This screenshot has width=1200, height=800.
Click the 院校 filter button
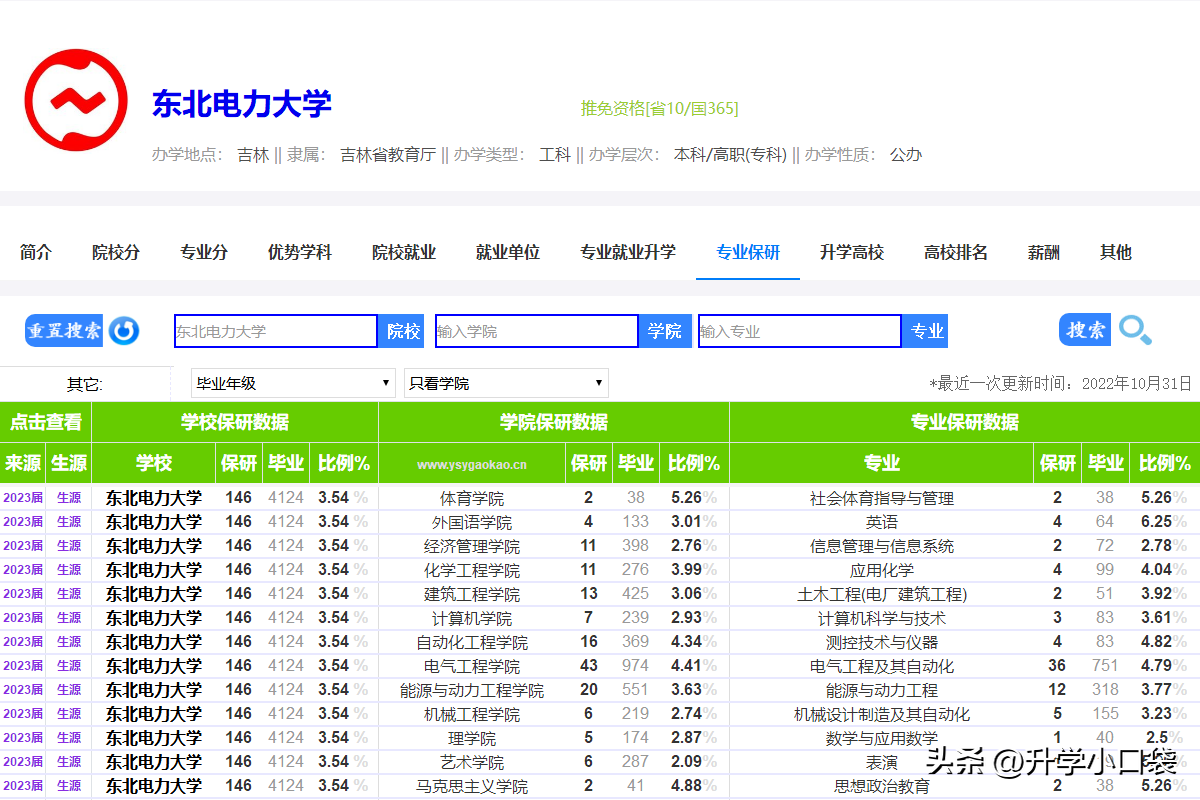pyautogui.click(x=402, y=331)
